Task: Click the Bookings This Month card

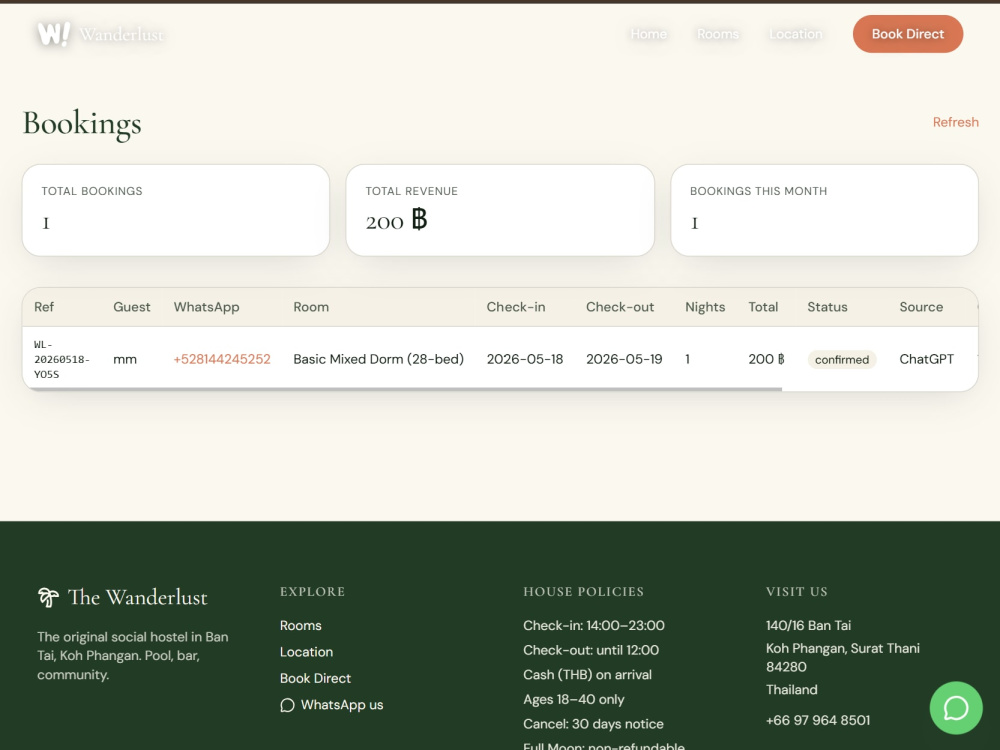Action: click(824, 210)
